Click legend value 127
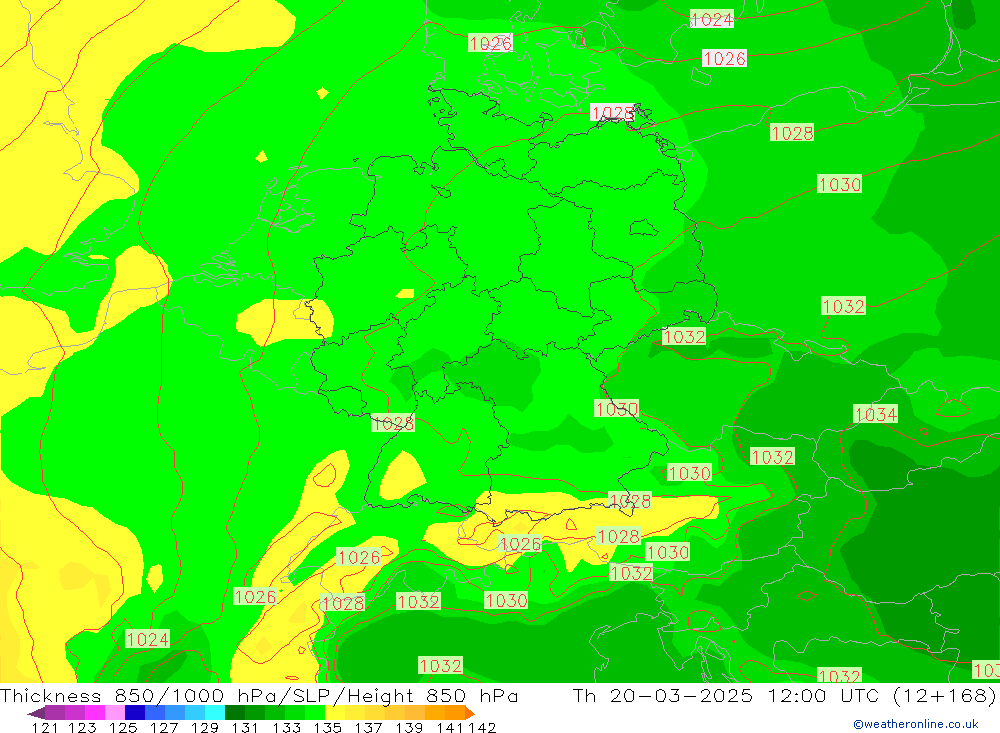 point(164,727)
